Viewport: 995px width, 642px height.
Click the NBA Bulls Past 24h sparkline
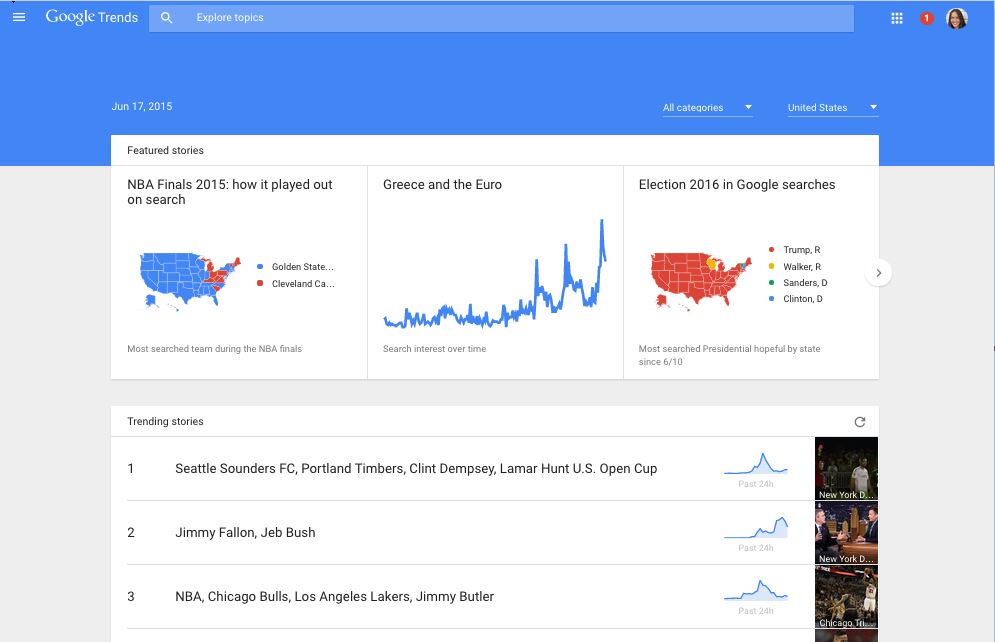point(756,591)
